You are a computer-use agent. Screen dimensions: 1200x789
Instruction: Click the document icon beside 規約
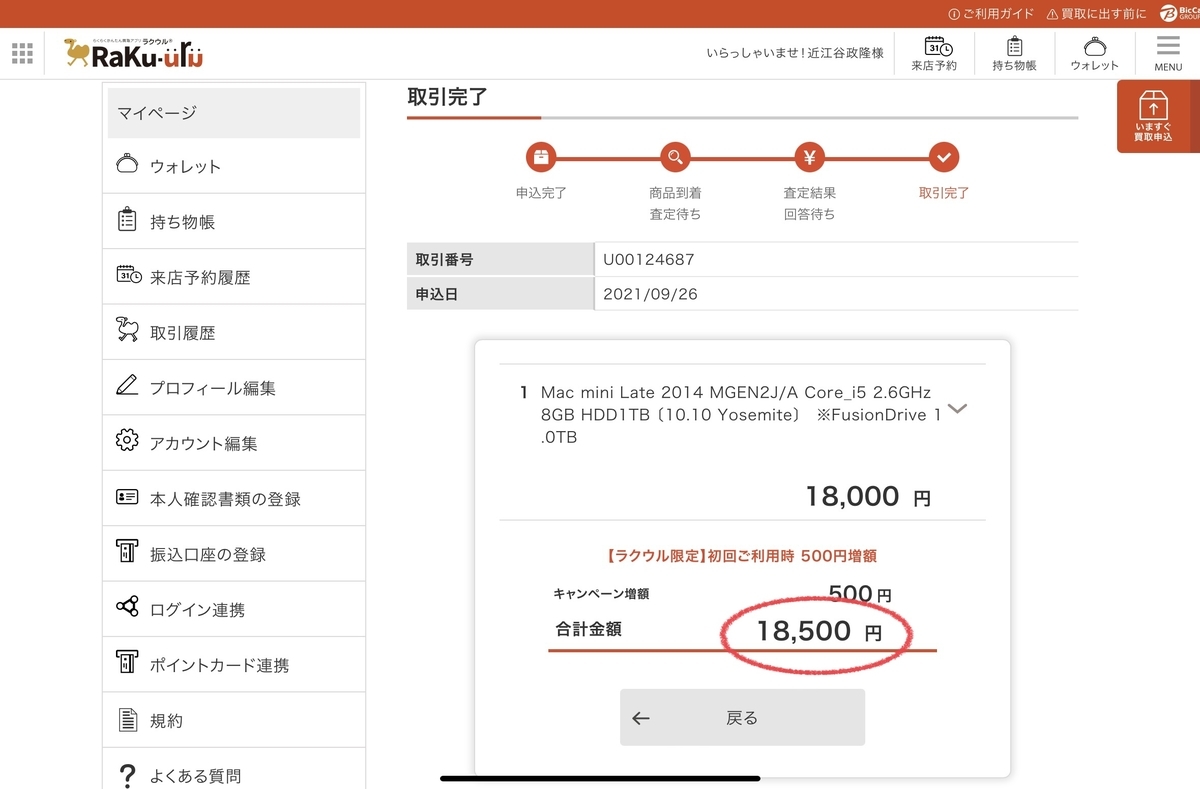(127, 719)
